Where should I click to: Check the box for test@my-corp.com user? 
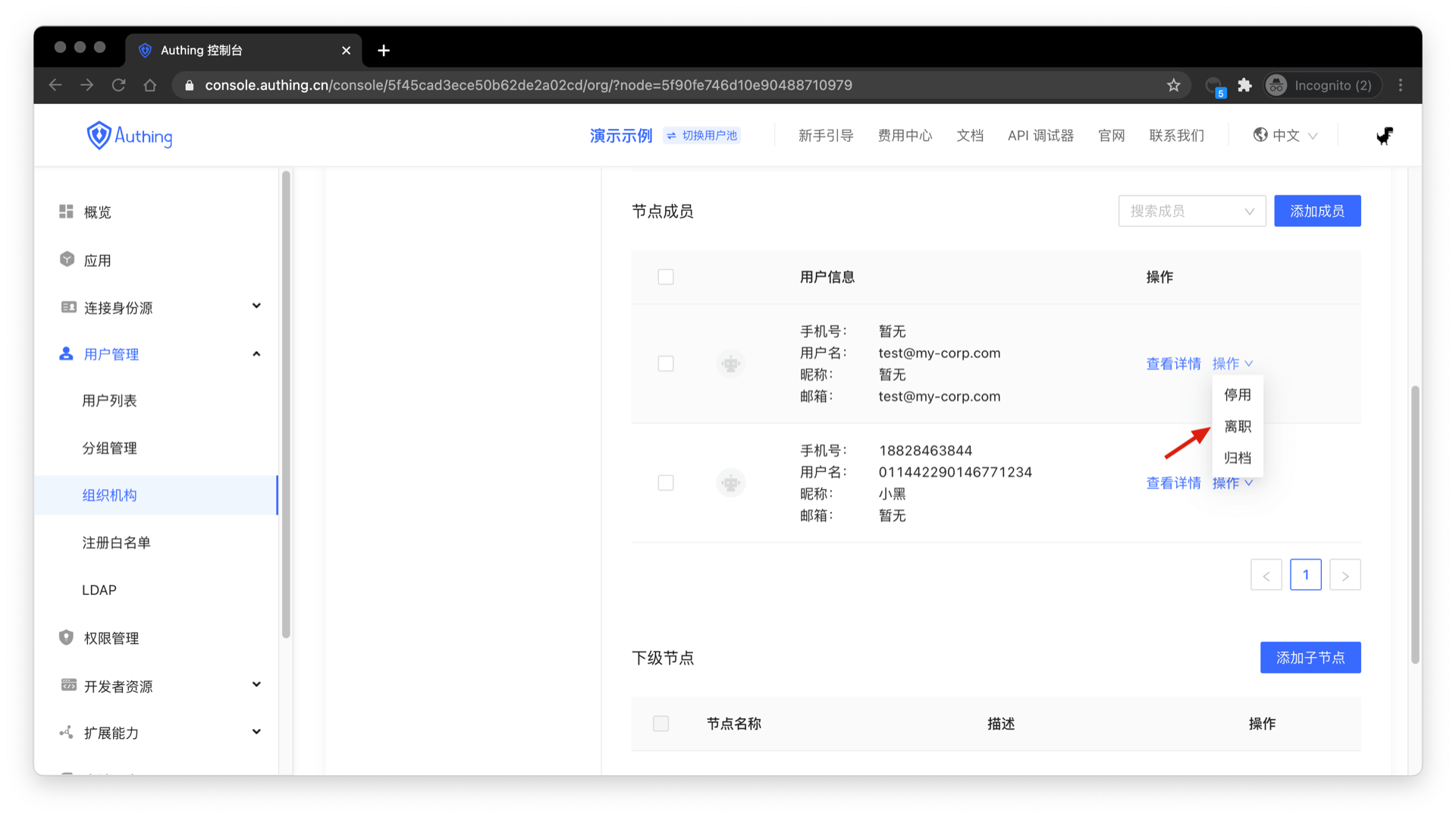(x=665, y=363)
